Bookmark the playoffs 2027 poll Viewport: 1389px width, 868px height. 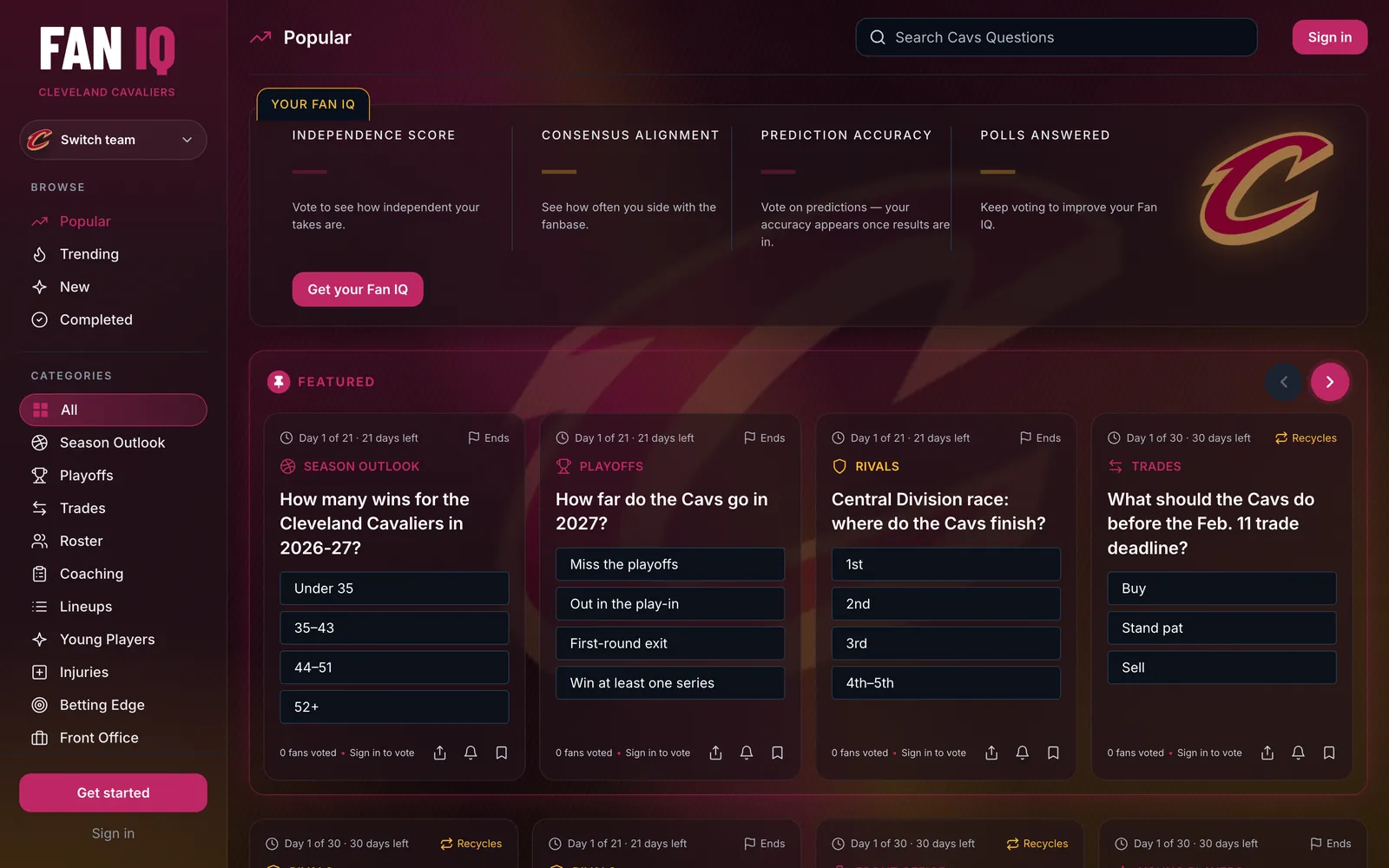click(778, 753)
